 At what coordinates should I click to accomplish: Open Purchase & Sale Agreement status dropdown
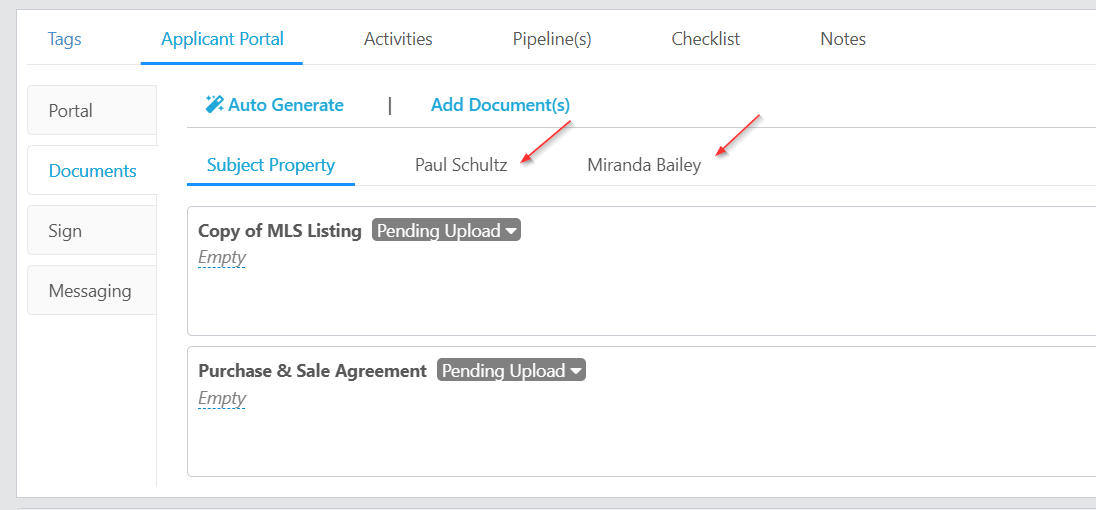511,370
